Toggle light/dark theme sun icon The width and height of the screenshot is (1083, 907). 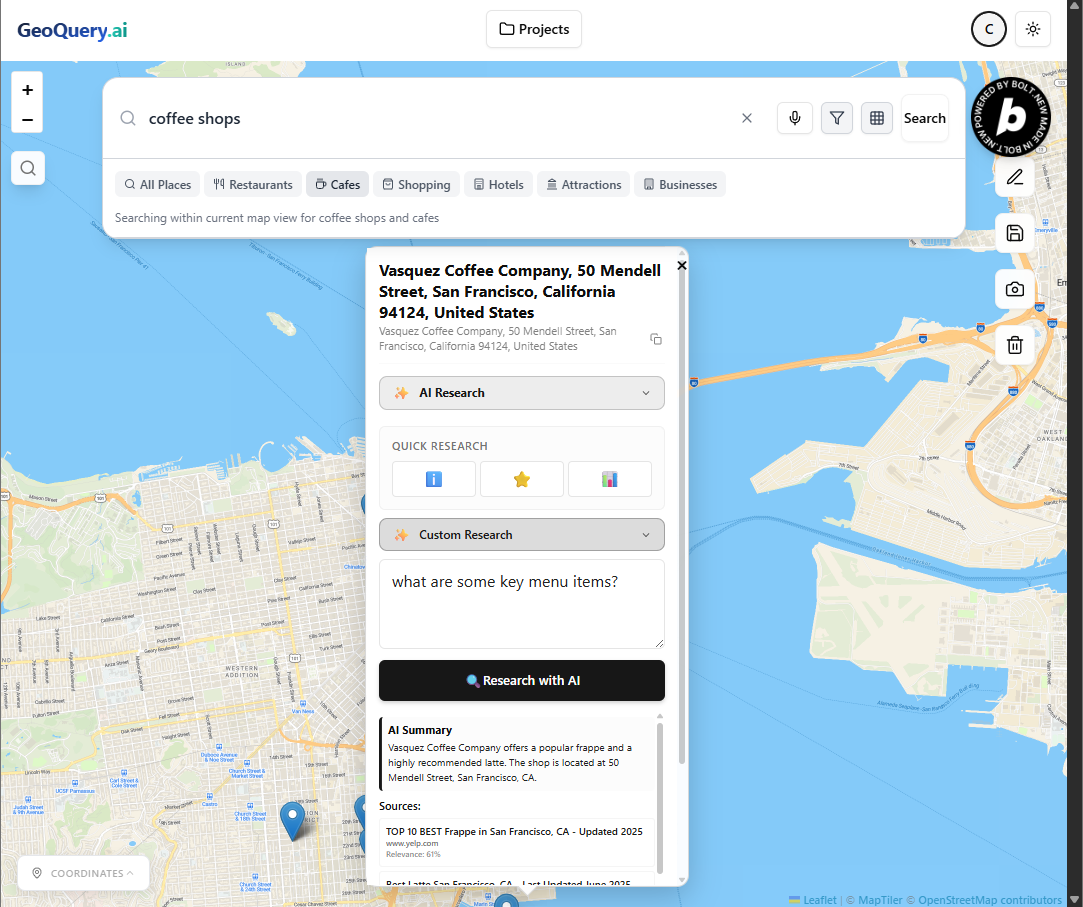click(1033, 29)
